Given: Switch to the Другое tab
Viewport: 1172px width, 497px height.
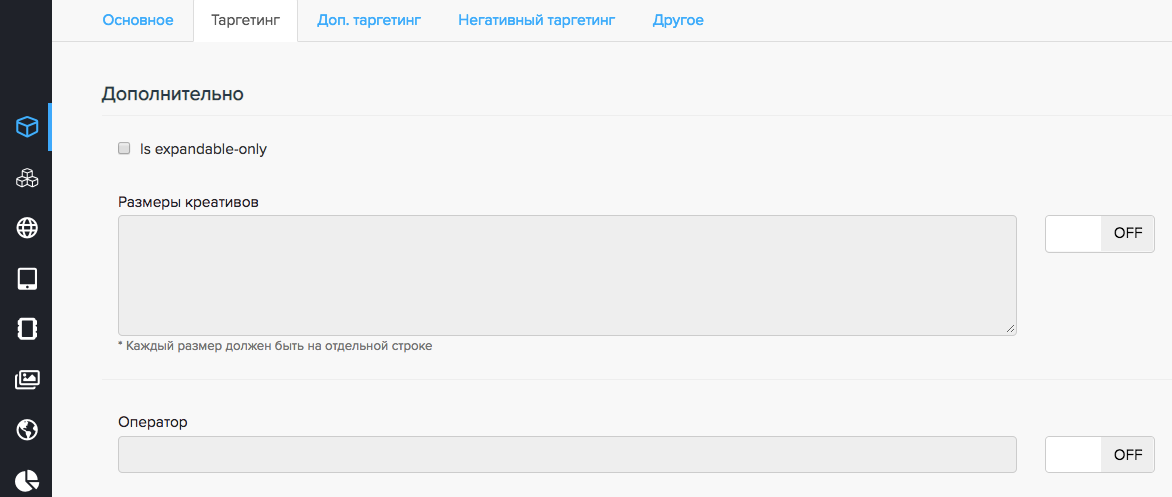Looking at the screenshot, I should pyautogui.click(x=678, y=20).
